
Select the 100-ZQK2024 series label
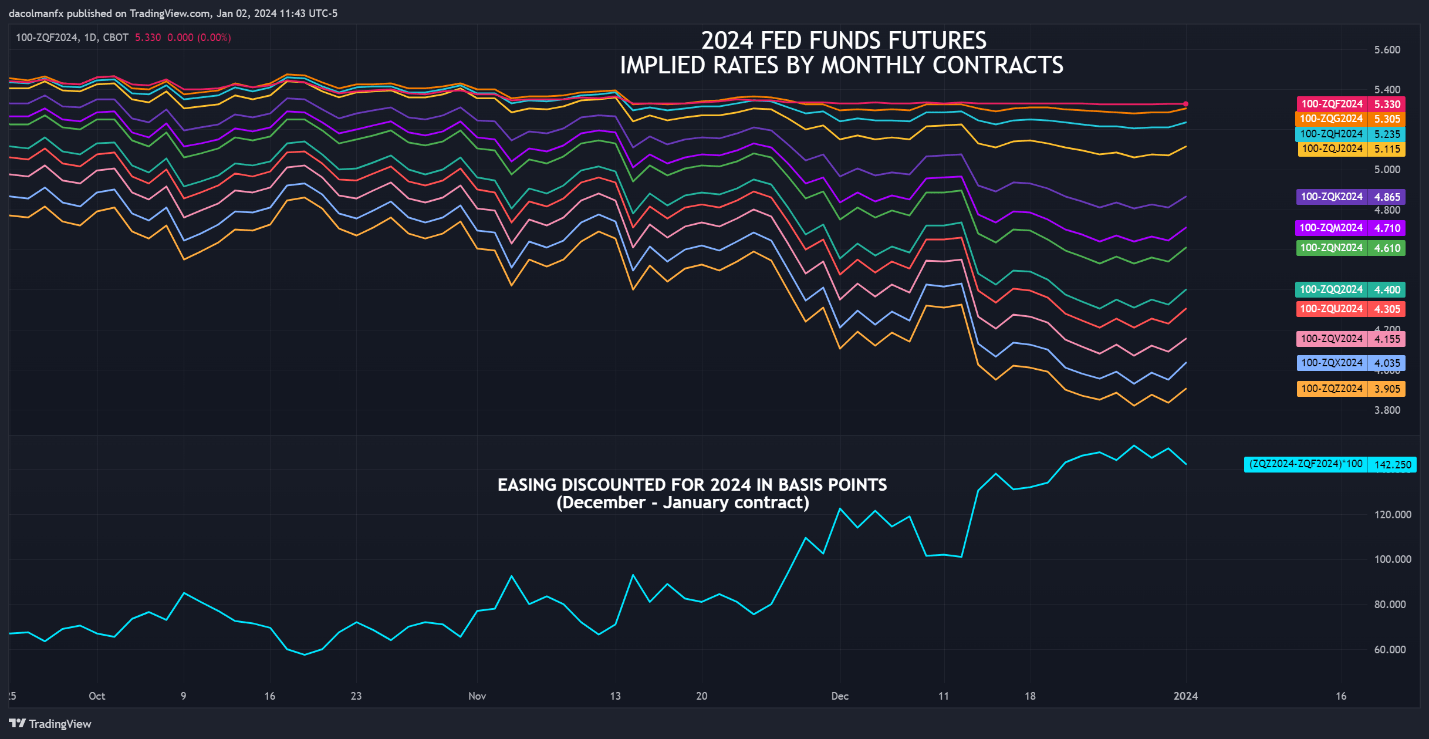1333,197
